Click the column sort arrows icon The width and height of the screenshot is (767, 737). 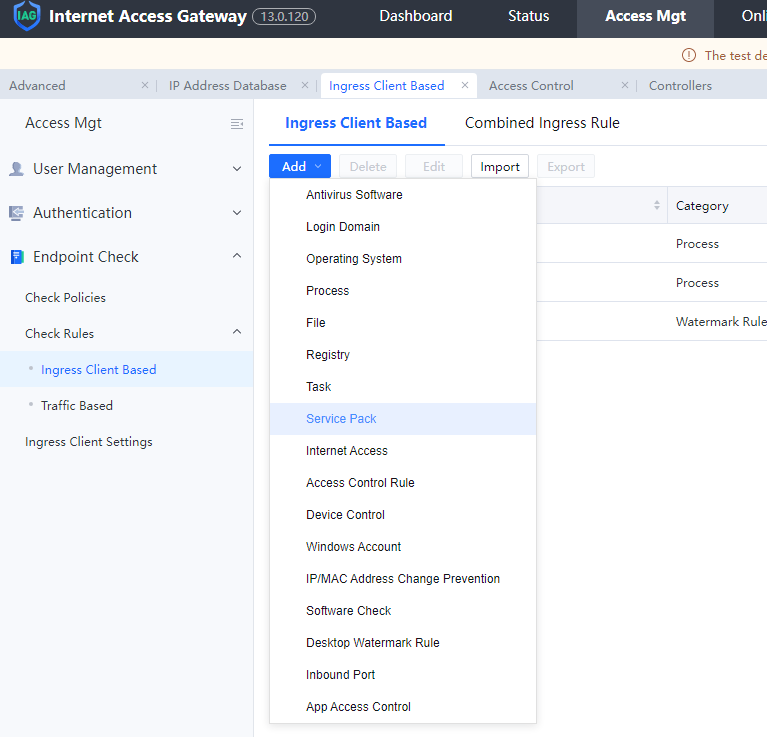click(657, 206)
